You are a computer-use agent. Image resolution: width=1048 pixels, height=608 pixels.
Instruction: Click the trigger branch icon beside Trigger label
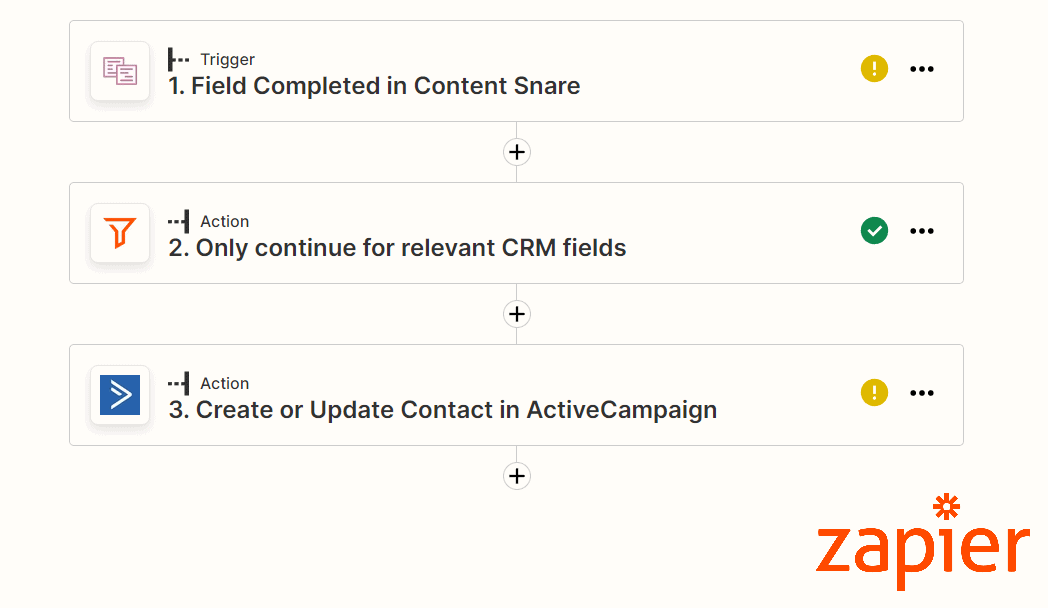(178, 59)
